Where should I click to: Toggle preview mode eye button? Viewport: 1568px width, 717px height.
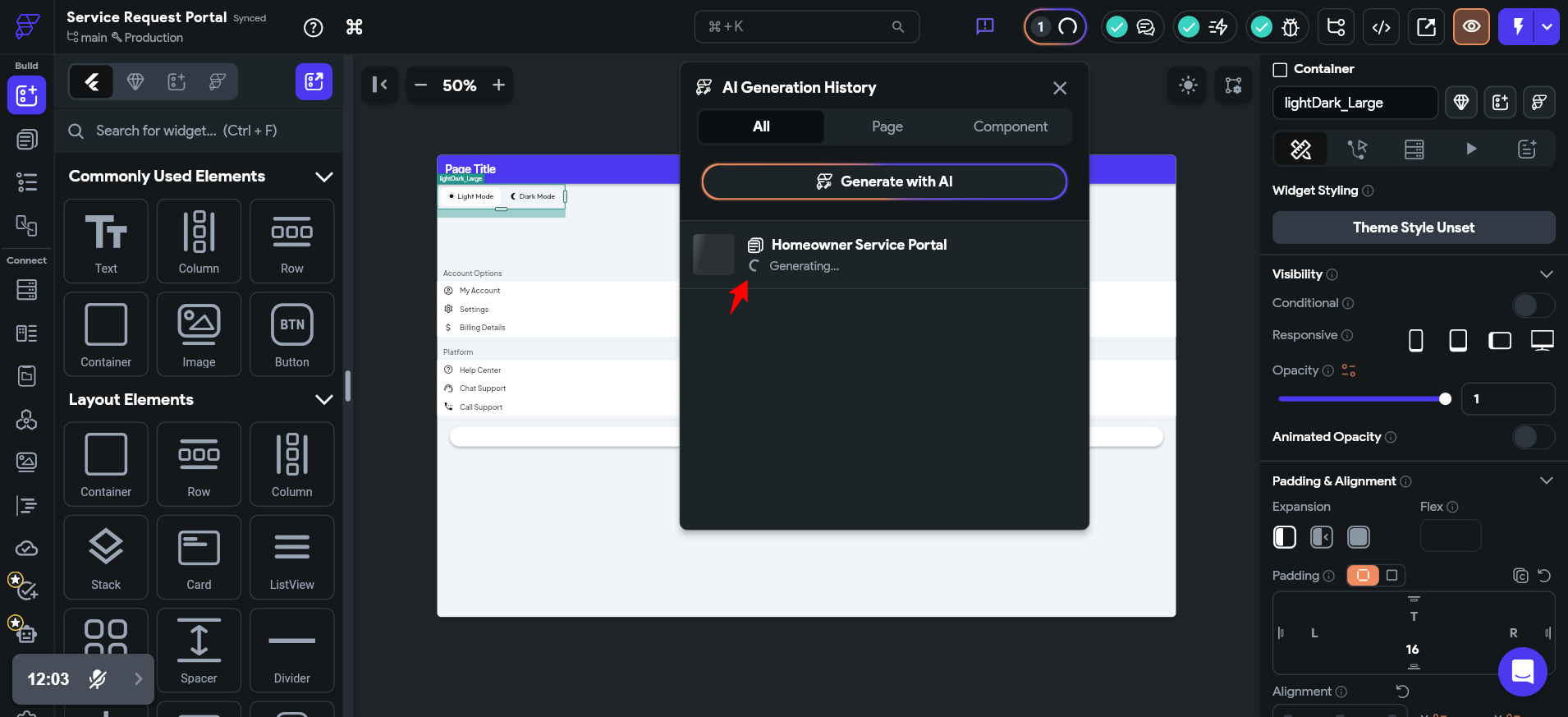point(1471,27)
